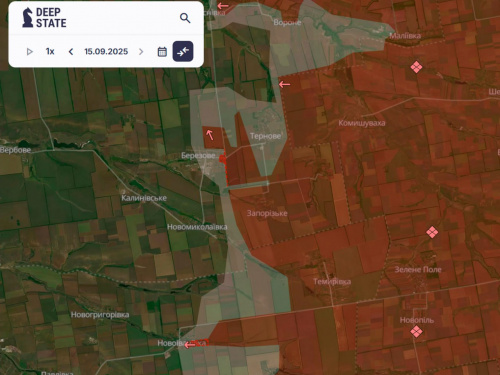This screenshot has width=500, height=375.
Task: Go to previous date with left chevron
Action: click(x=71, y=52)
